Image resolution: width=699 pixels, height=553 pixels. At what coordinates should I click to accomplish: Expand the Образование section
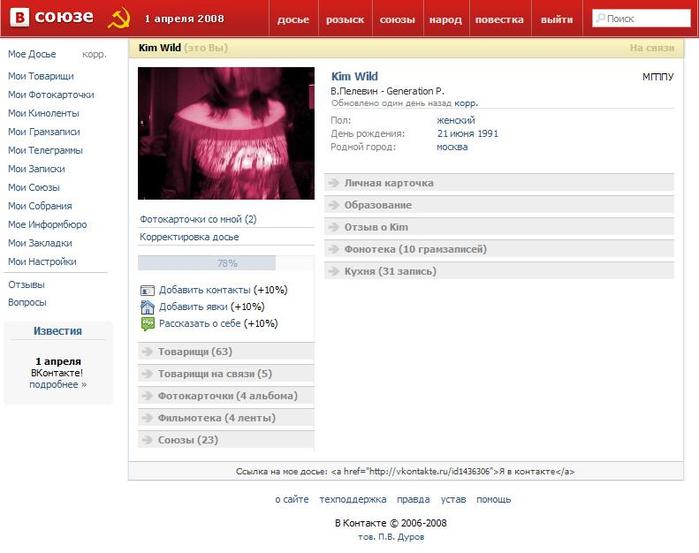pyautogui.click(x=499, y=205)
